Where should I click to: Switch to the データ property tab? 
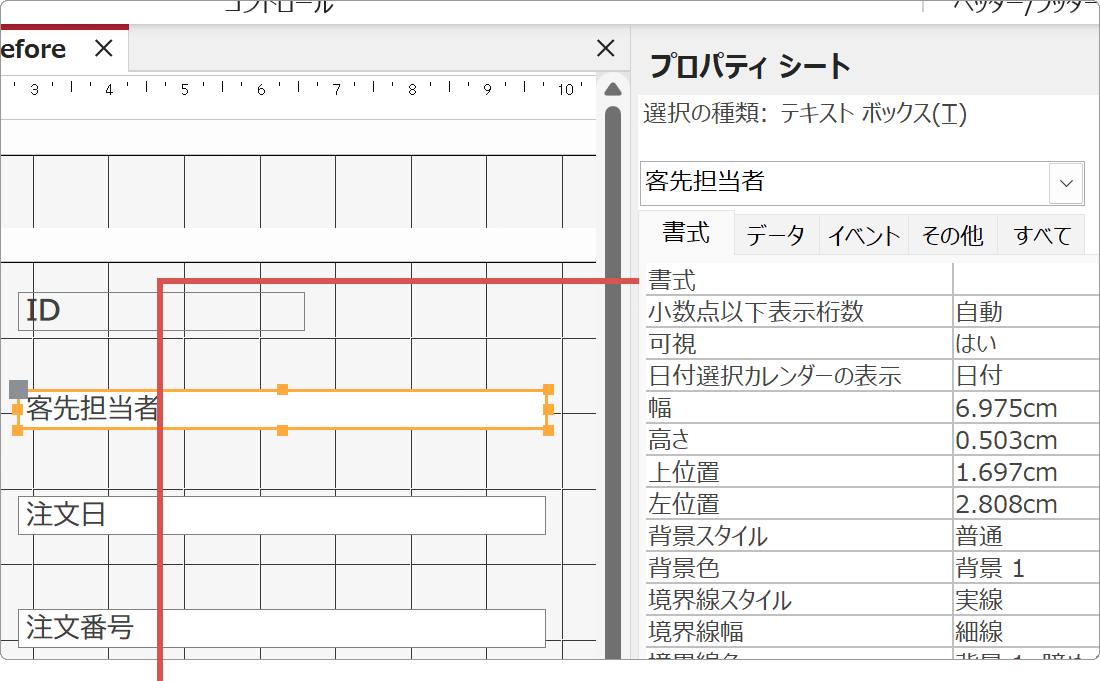coord(775,234)
